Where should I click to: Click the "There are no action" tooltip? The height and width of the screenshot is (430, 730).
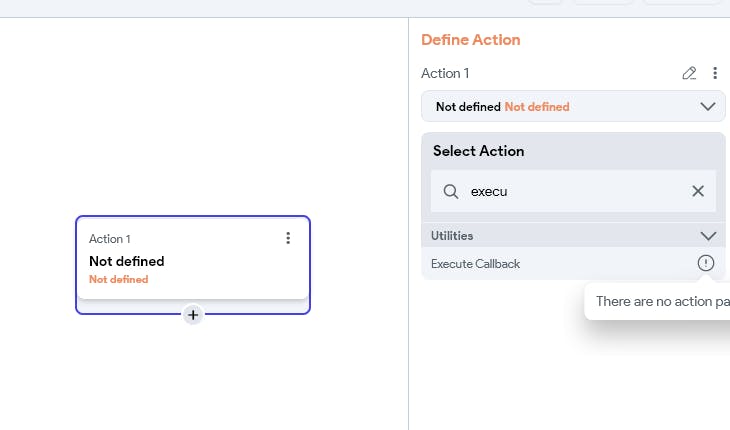click(660, 301)
